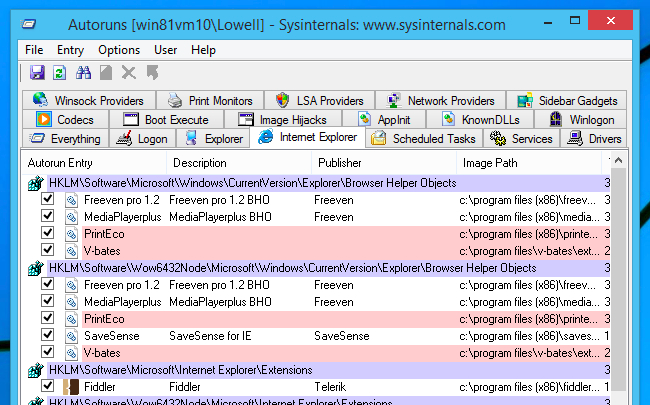Select the Wow6432Node Browser Helper Objects row
The width and height of the screenshot is (650, 405).
[x=319, y=268]
